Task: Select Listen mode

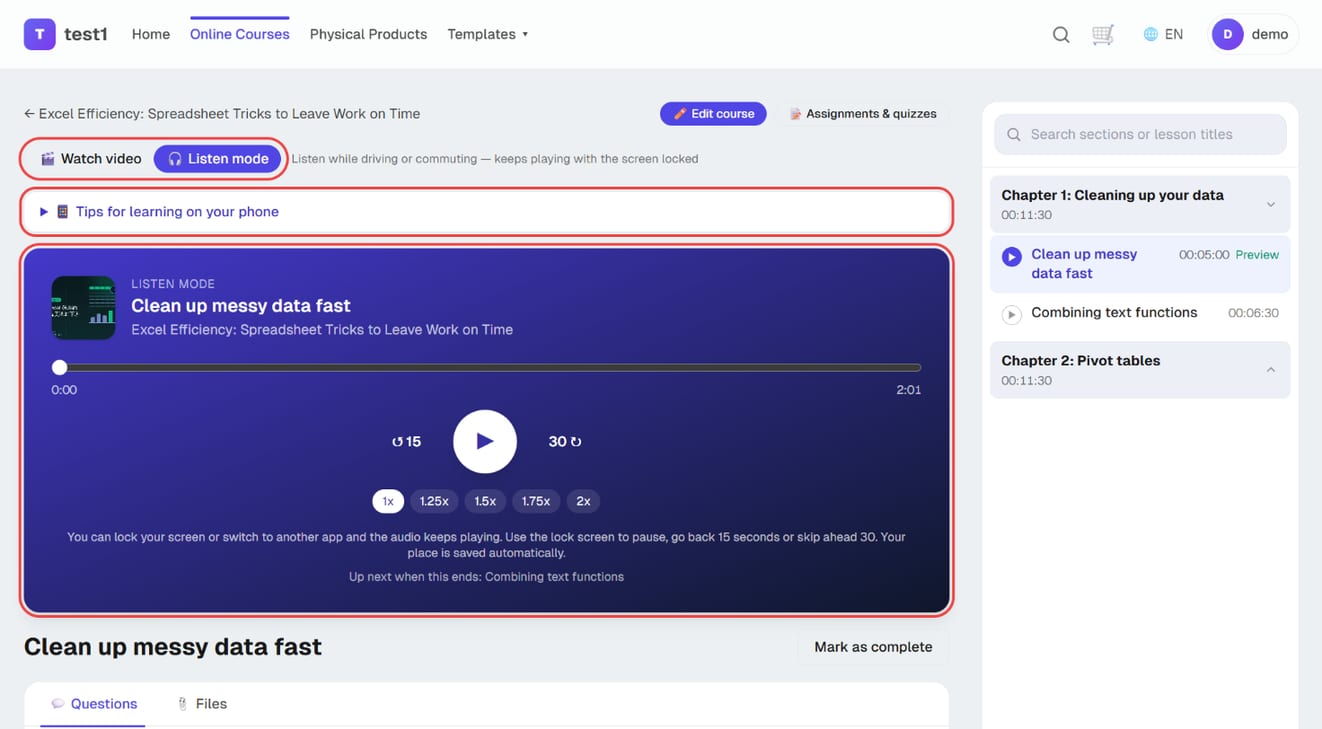Action: [x=218, y=159]
